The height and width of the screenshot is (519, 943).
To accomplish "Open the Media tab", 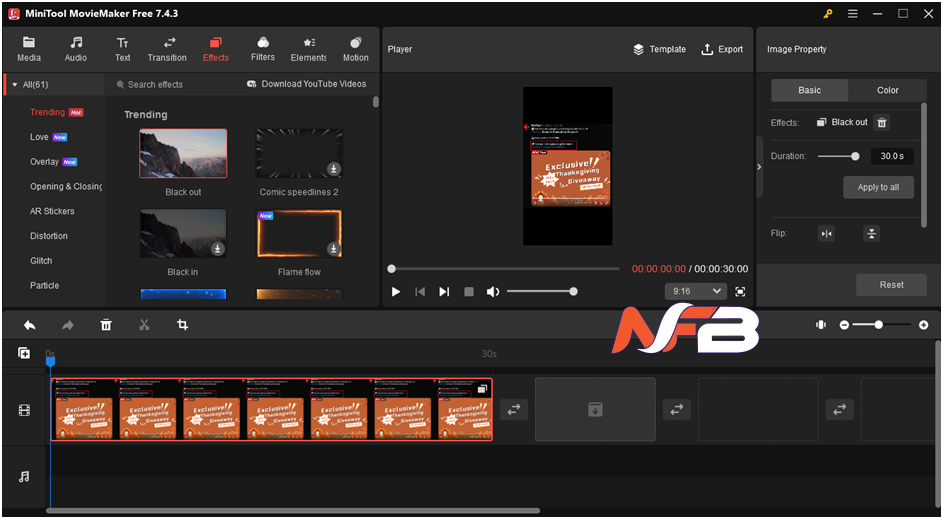I will [x=29, y=49].
